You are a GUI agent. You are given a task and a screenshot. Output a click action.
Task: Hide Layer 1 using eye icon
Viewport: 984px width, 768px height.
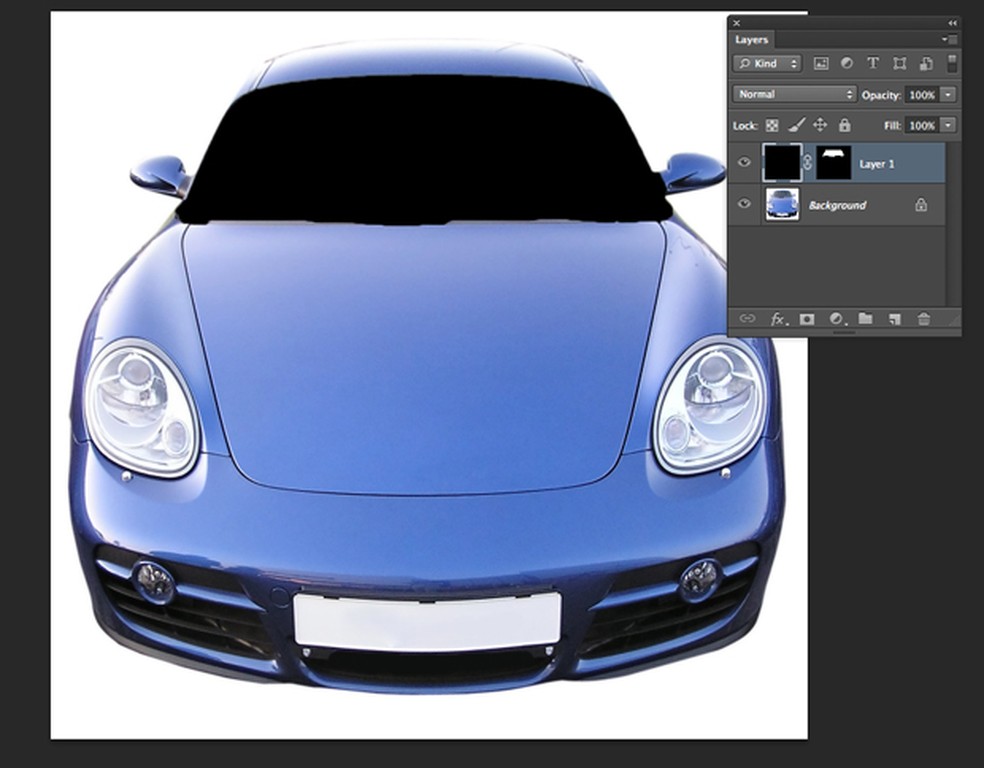744,162
